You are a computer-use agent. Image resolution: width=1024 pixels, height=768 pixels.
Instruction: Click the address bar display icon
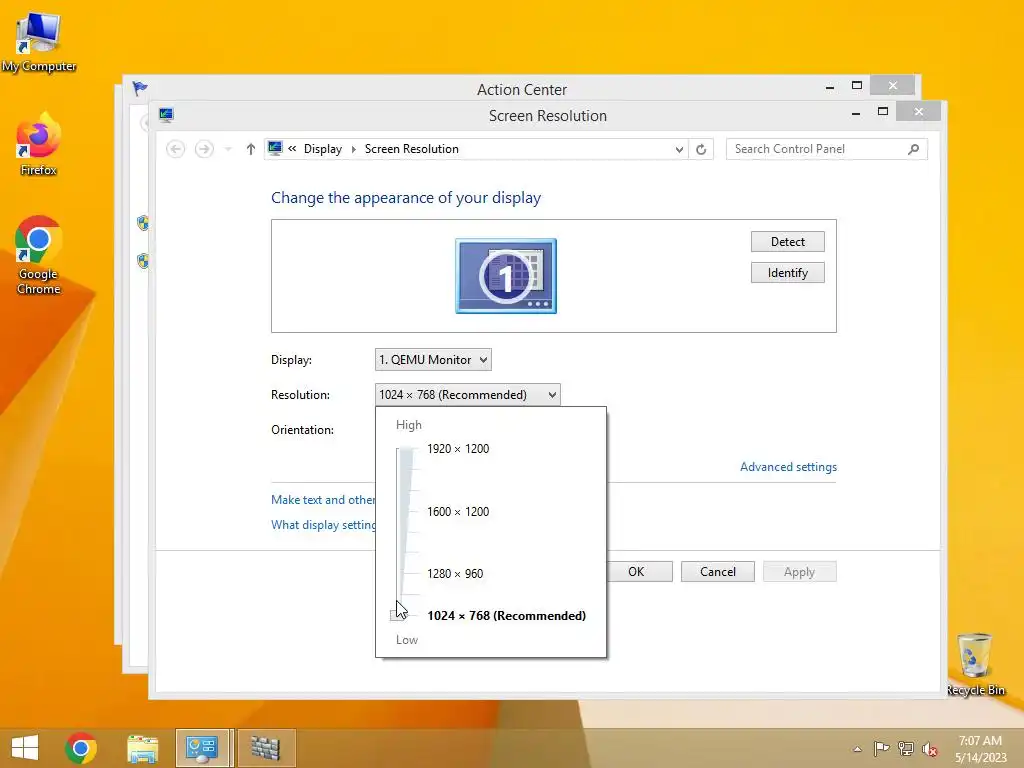coord(275,148)
